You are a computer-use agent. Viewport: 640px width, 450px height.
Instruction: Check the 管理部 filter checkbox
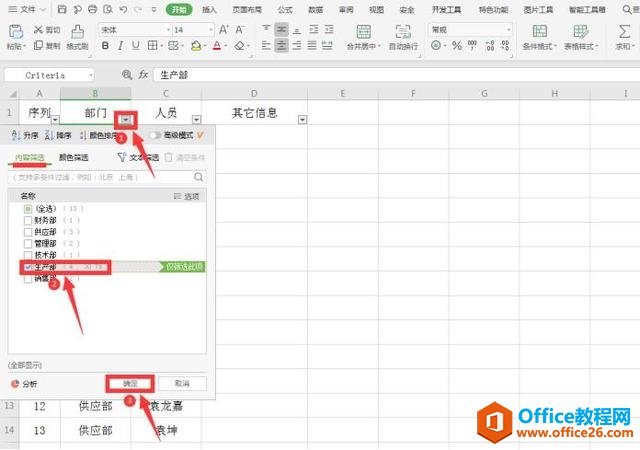click(28, 243)
